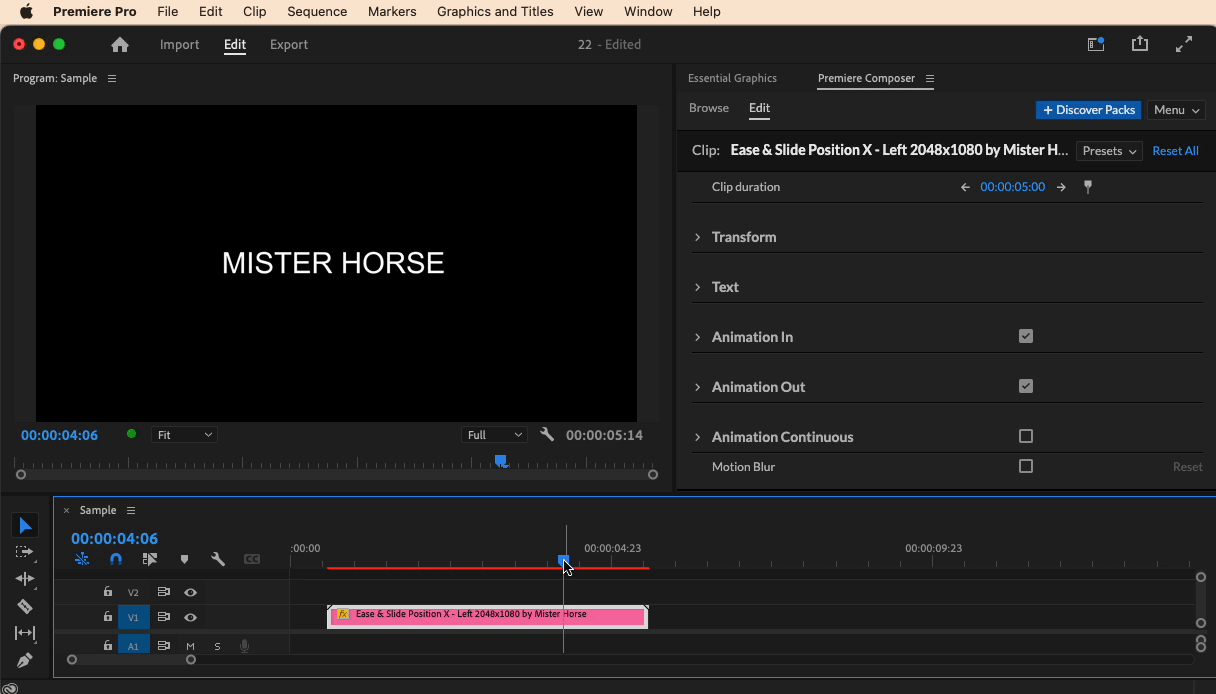Open the Full playback resolution dropdown
1216x694 pixels.
coord(494,435)
